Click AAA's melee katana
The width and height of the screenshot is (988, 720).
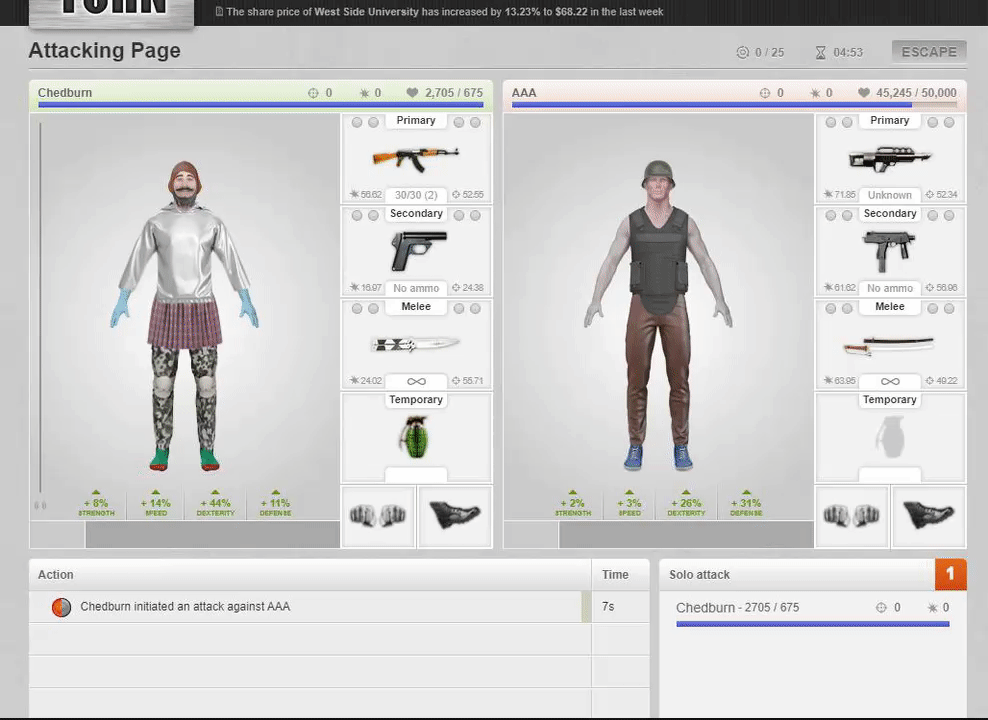click(889, 345)
